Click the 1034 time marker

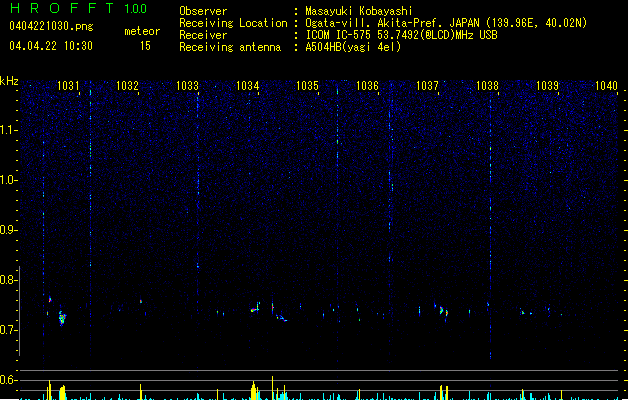click(x=248, y=85)
